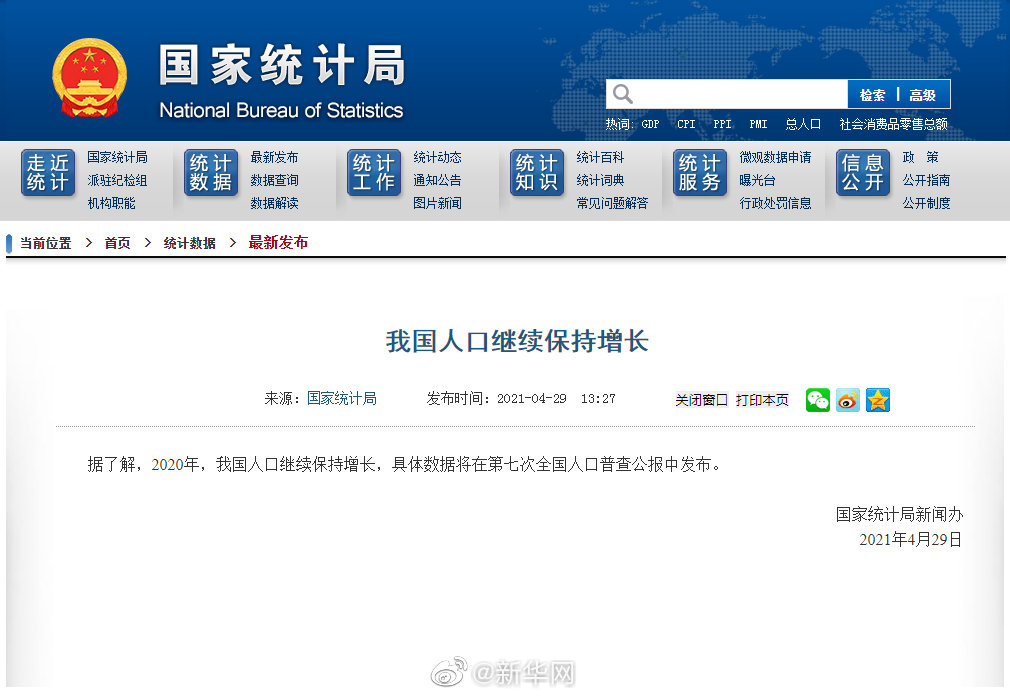This screenshot has width=1010, height=697.
Task: Click the GDP hot word link
Action: point(650,123)
